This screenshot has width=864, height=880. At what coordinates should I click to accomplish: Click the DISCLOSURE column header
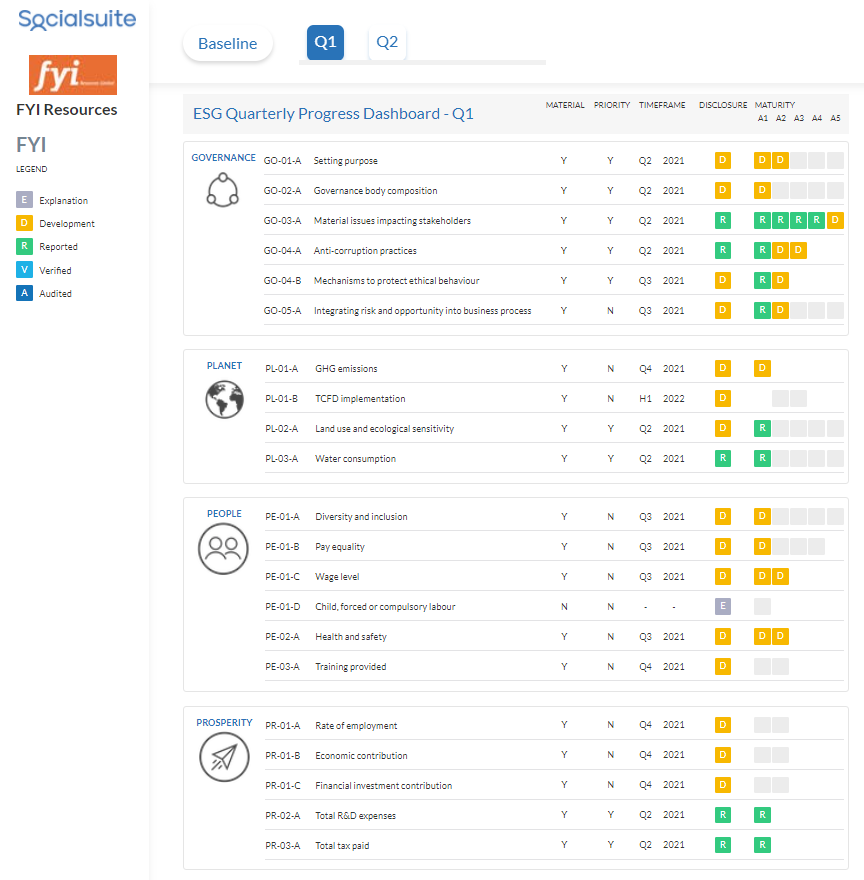tap(723, 105)
